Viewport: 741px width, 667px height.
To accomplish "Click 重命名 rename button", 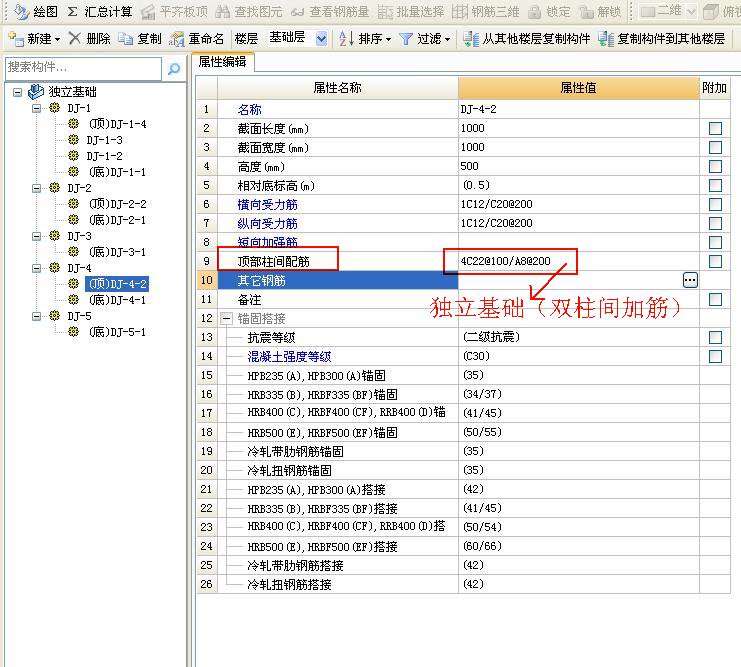I will (x=196, y=38).
